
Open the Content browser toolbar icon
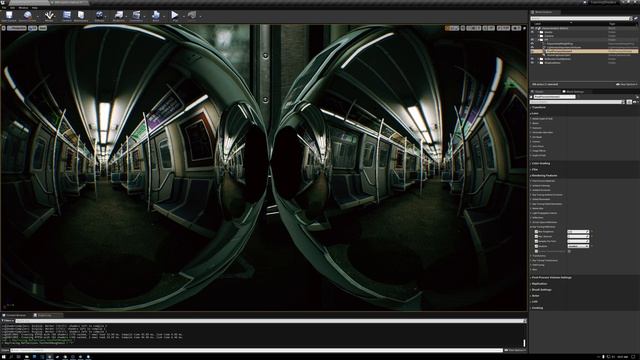point(67,16)
